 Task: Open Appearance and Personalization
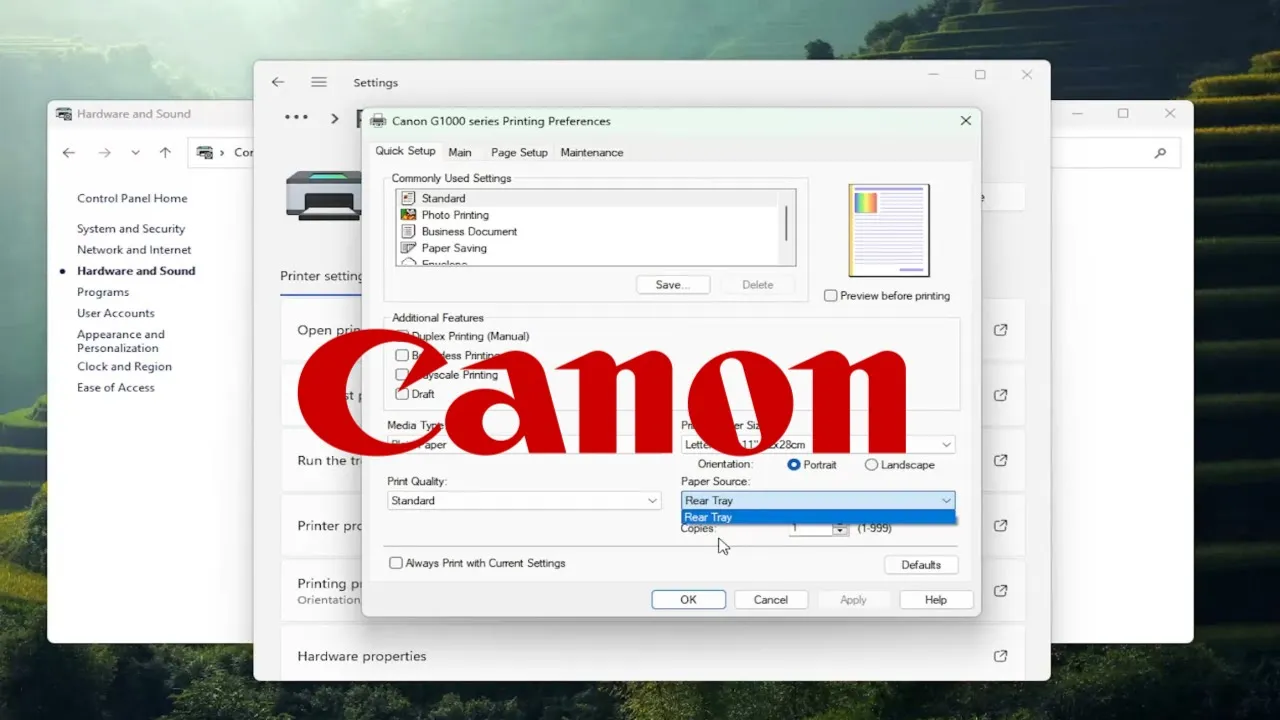click(121, 341)
